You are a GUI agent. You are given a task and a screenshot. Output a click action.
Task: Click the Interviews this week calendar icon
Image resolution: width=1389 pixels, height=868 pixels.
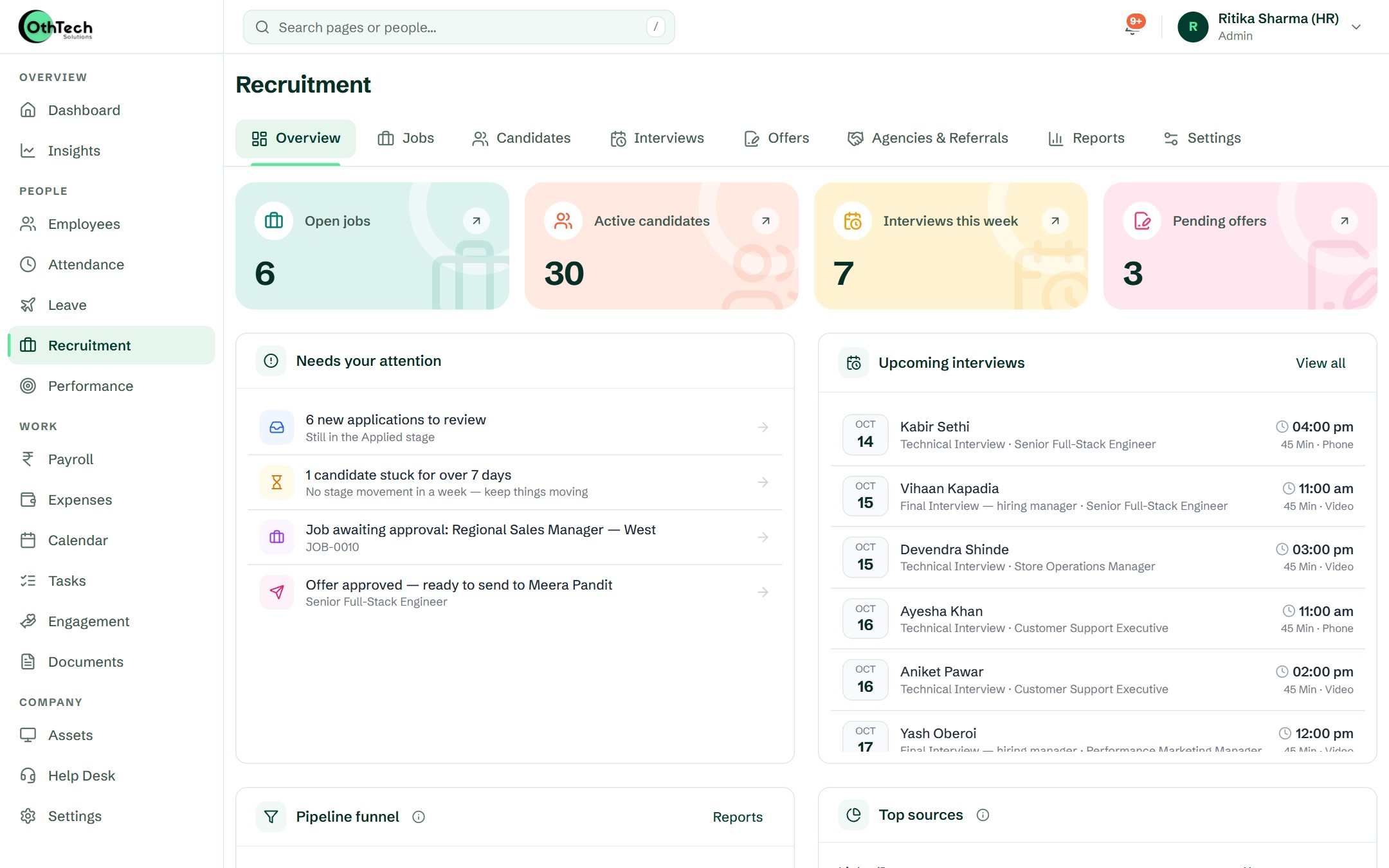point(853,221)
